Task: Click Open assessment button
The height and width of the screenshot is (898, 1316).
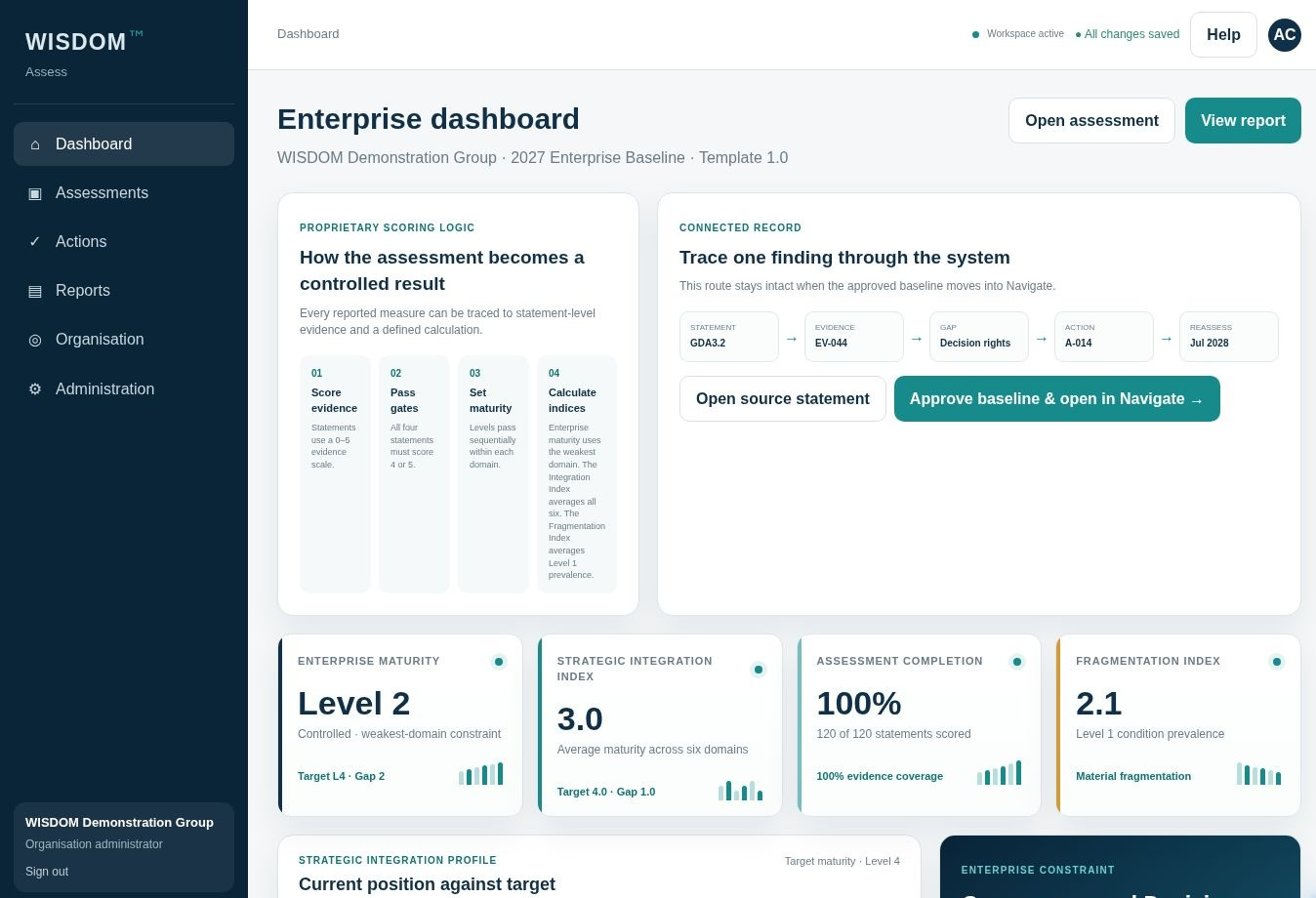Action: pos(1091,121)
